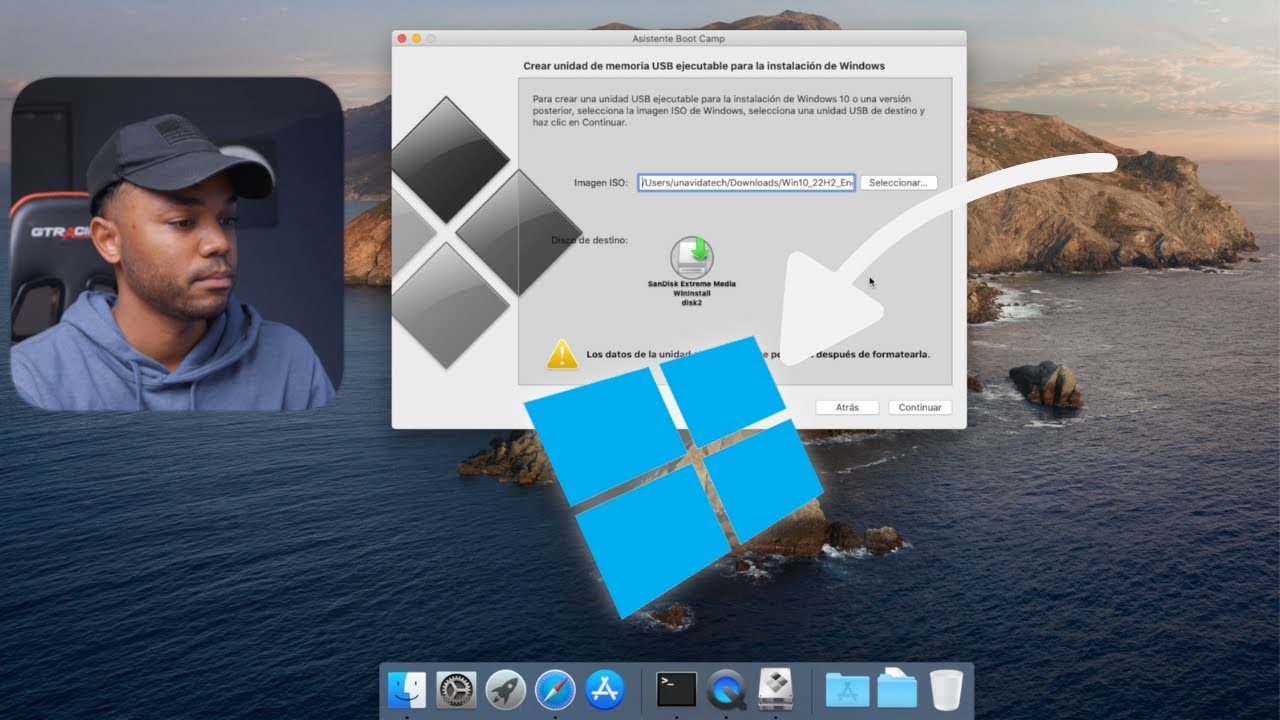The width and height of the screenshot is (1280, 720).
Task: Click the 'disk2' identifier text
Action: click(x=692, y=303)
